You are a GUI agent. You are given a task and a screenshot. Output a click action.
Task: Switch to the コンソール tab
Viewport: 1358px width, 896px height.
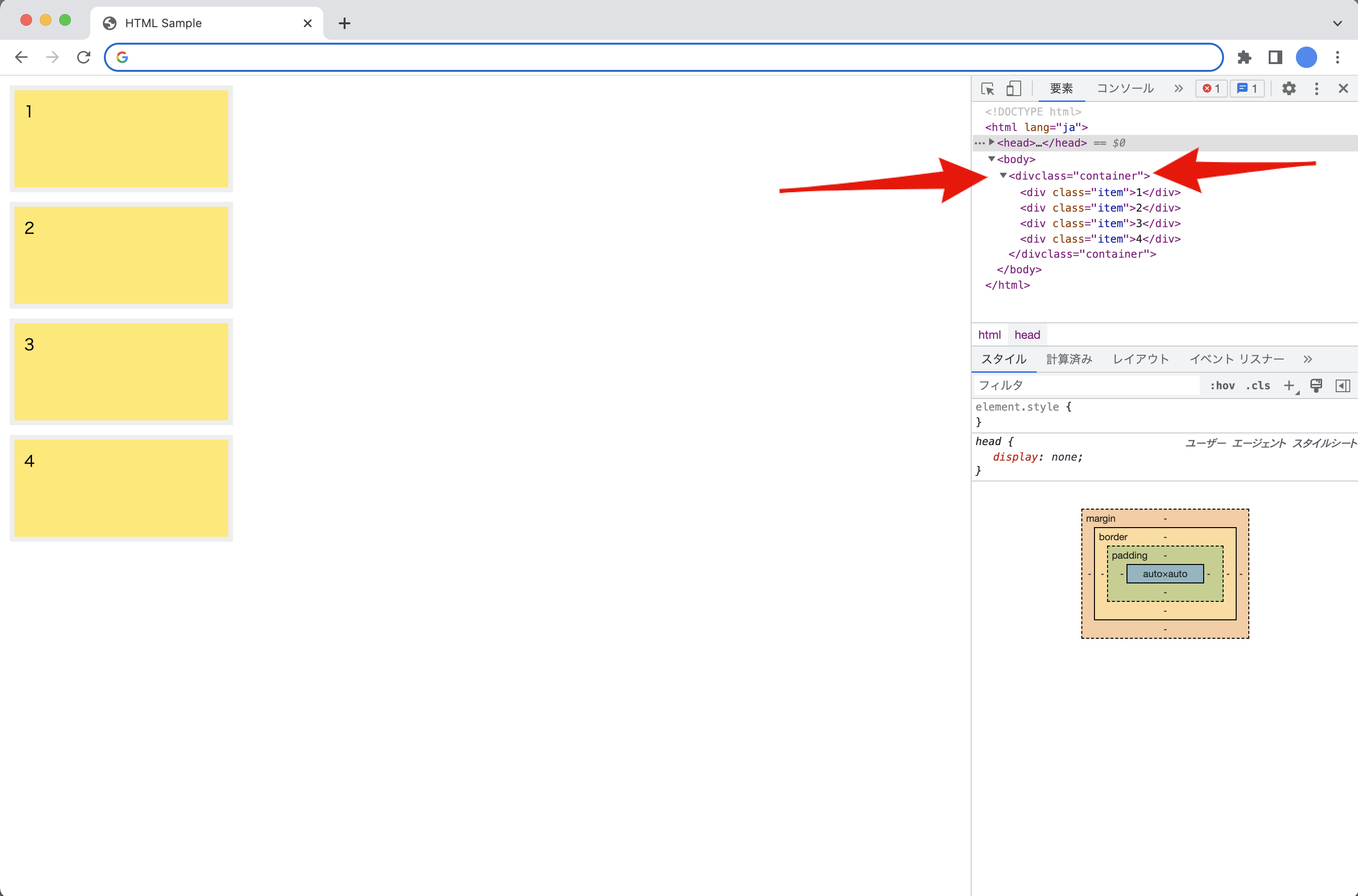coord(1125,88)
